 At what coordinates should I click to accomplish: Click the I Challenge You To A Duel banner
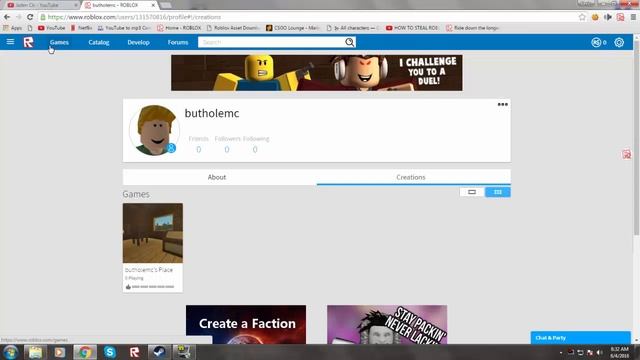pos(317,73)
